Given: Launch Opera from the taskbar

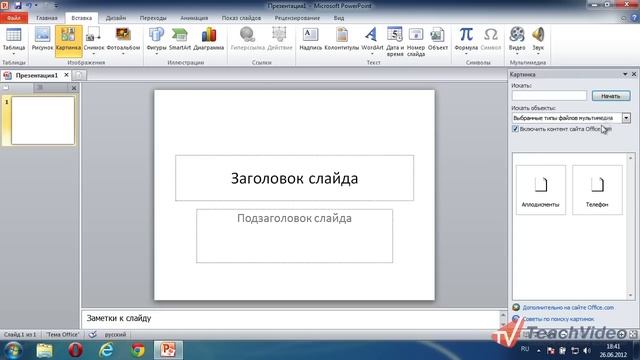Looking at the screenshot, I should tap(76, 350).
